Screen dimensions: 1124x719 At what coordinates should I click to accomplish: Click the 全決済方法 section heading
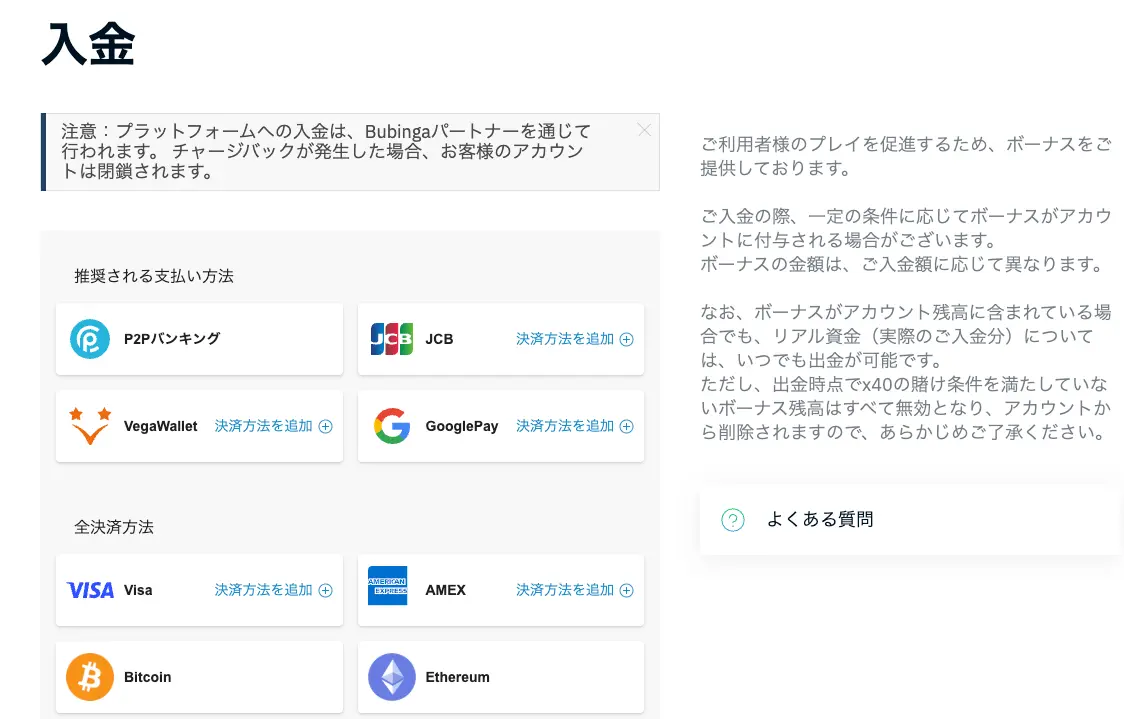114,527
